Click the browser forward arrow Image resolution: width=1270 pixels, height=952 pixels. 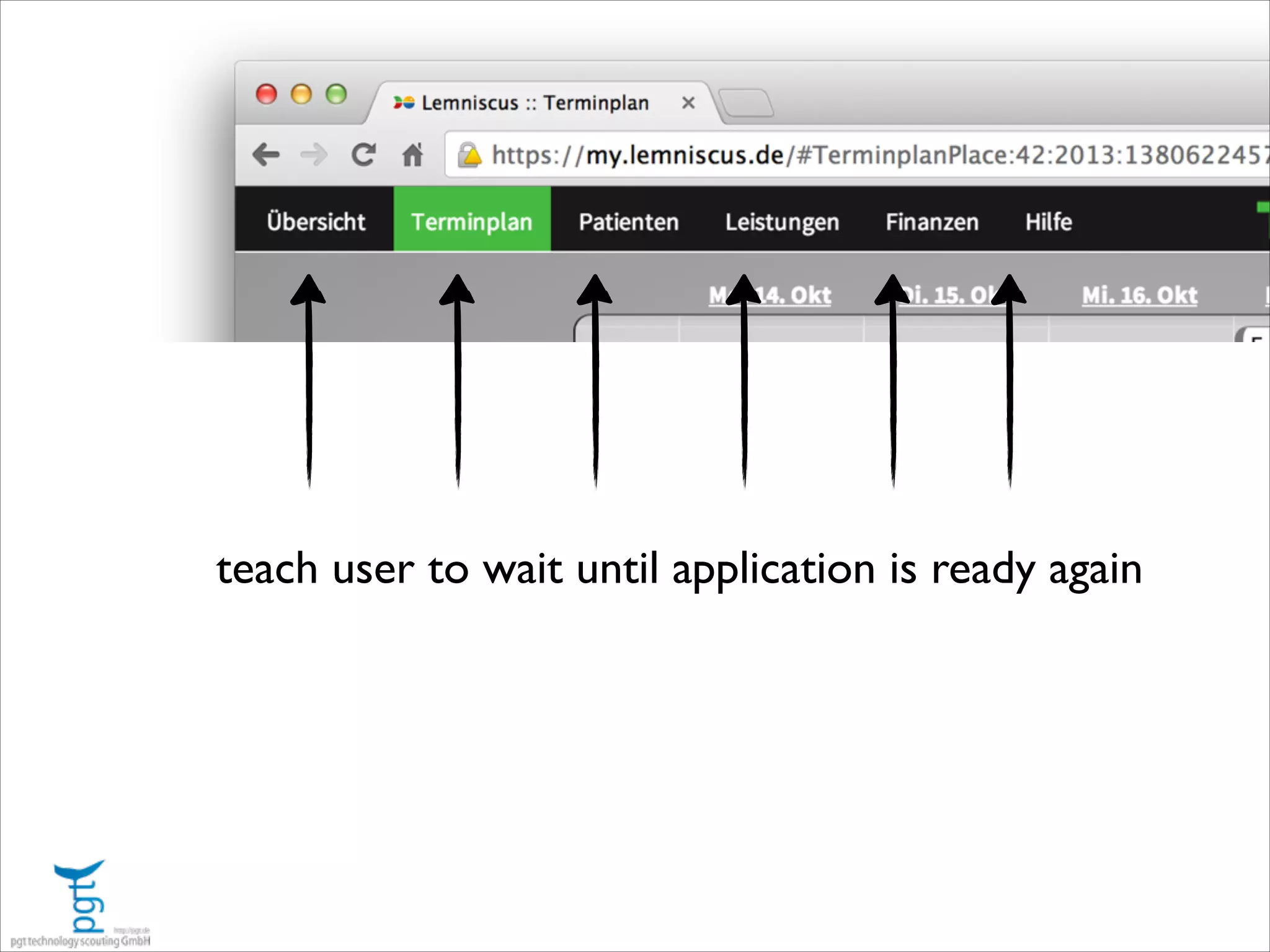pos(314,154)
